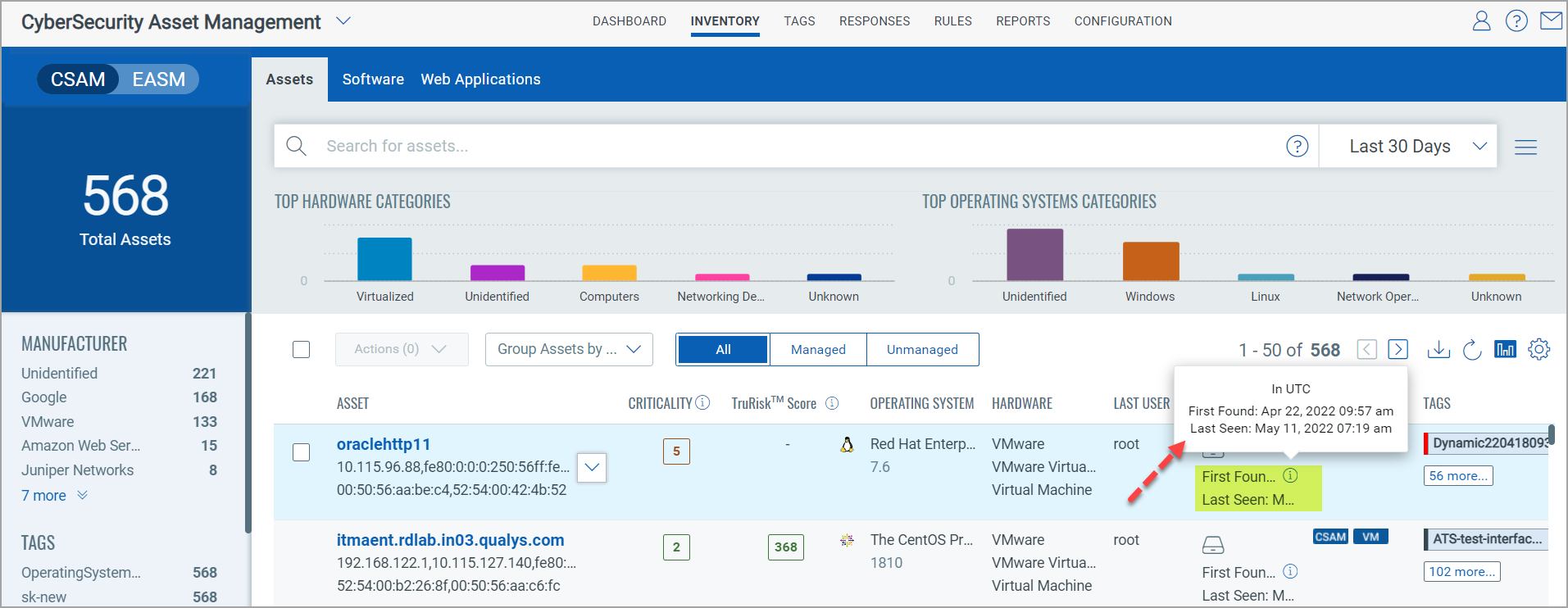Click the asset table scrollbar
Viewport: 1568px width, 608px height.
[x=1551, y=435]
